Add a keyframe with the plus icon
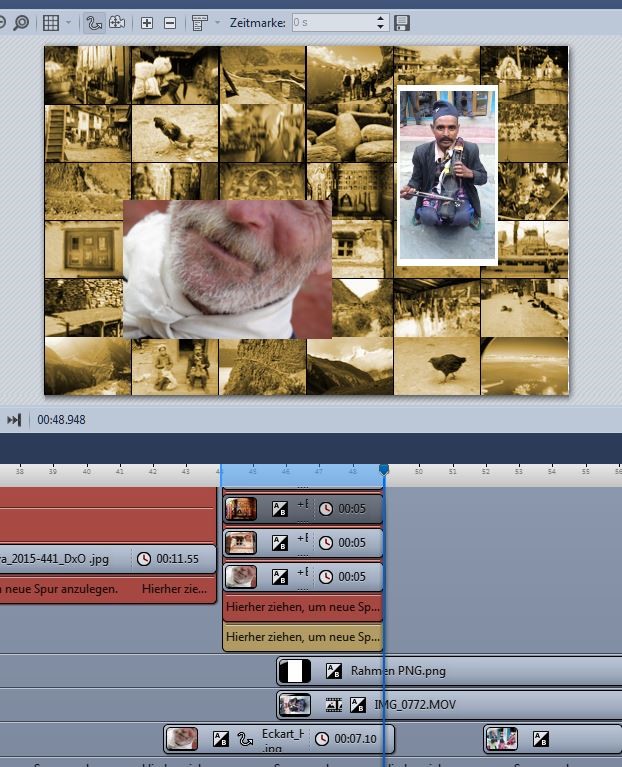The height and width of the screenshot is (767, 622). [147, 22]
